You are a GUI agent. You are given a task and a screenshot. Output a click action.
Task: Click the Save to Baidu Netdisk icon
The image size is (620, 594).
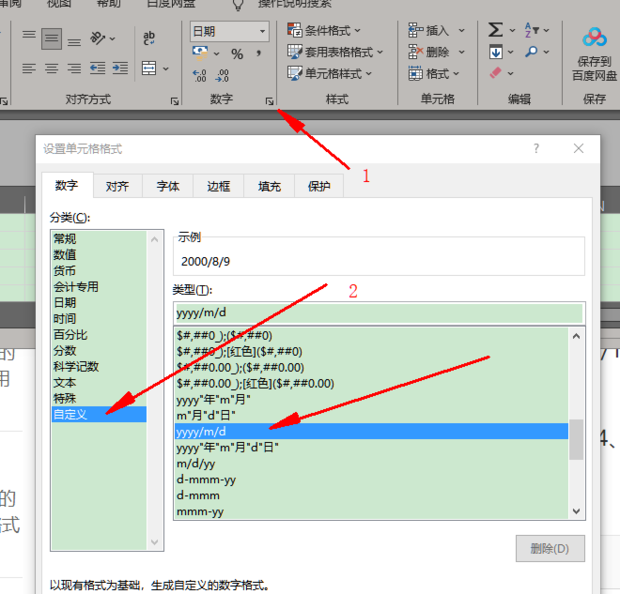595,39
